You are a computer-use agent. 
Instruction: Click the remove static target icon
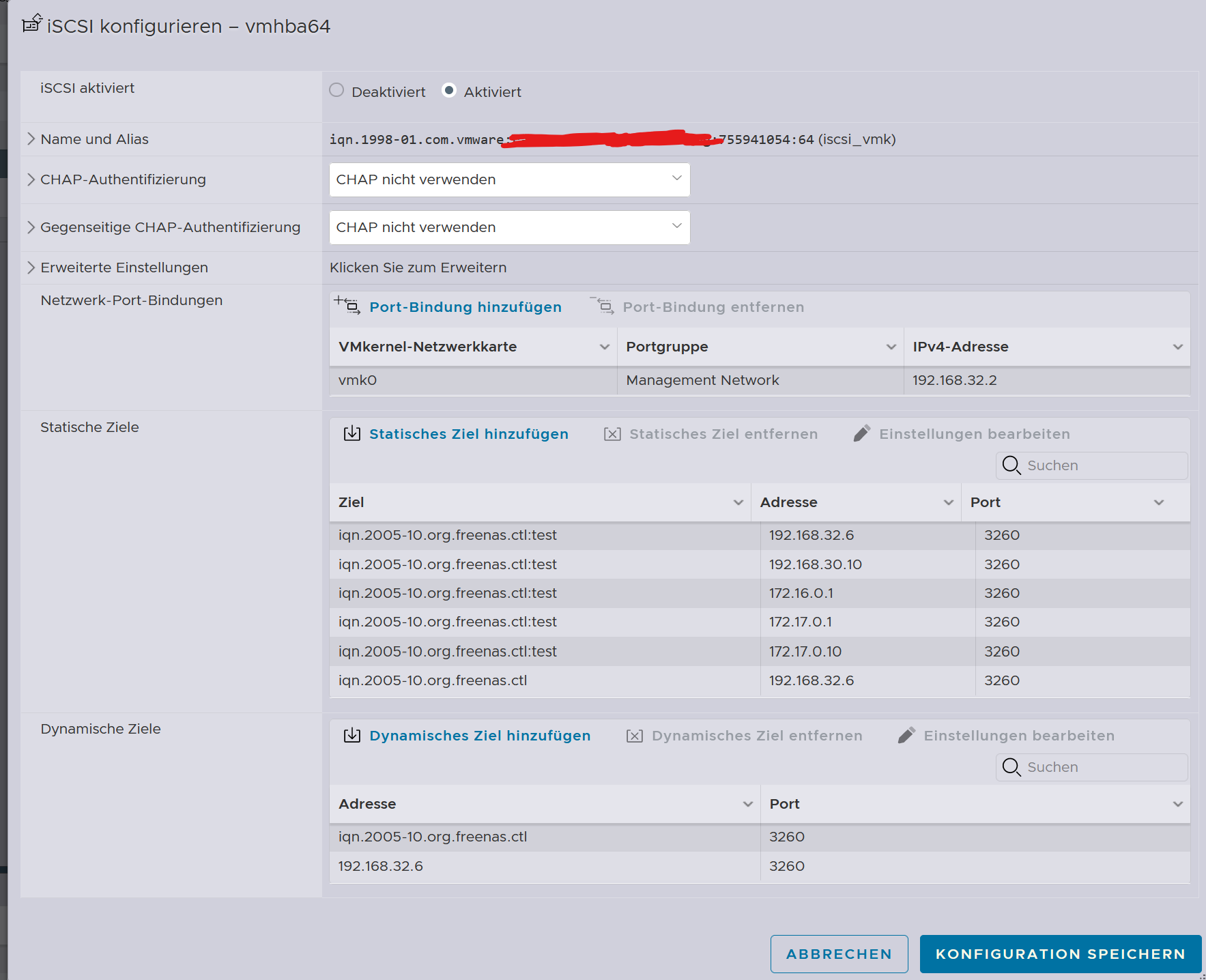[x=612, y=434]
